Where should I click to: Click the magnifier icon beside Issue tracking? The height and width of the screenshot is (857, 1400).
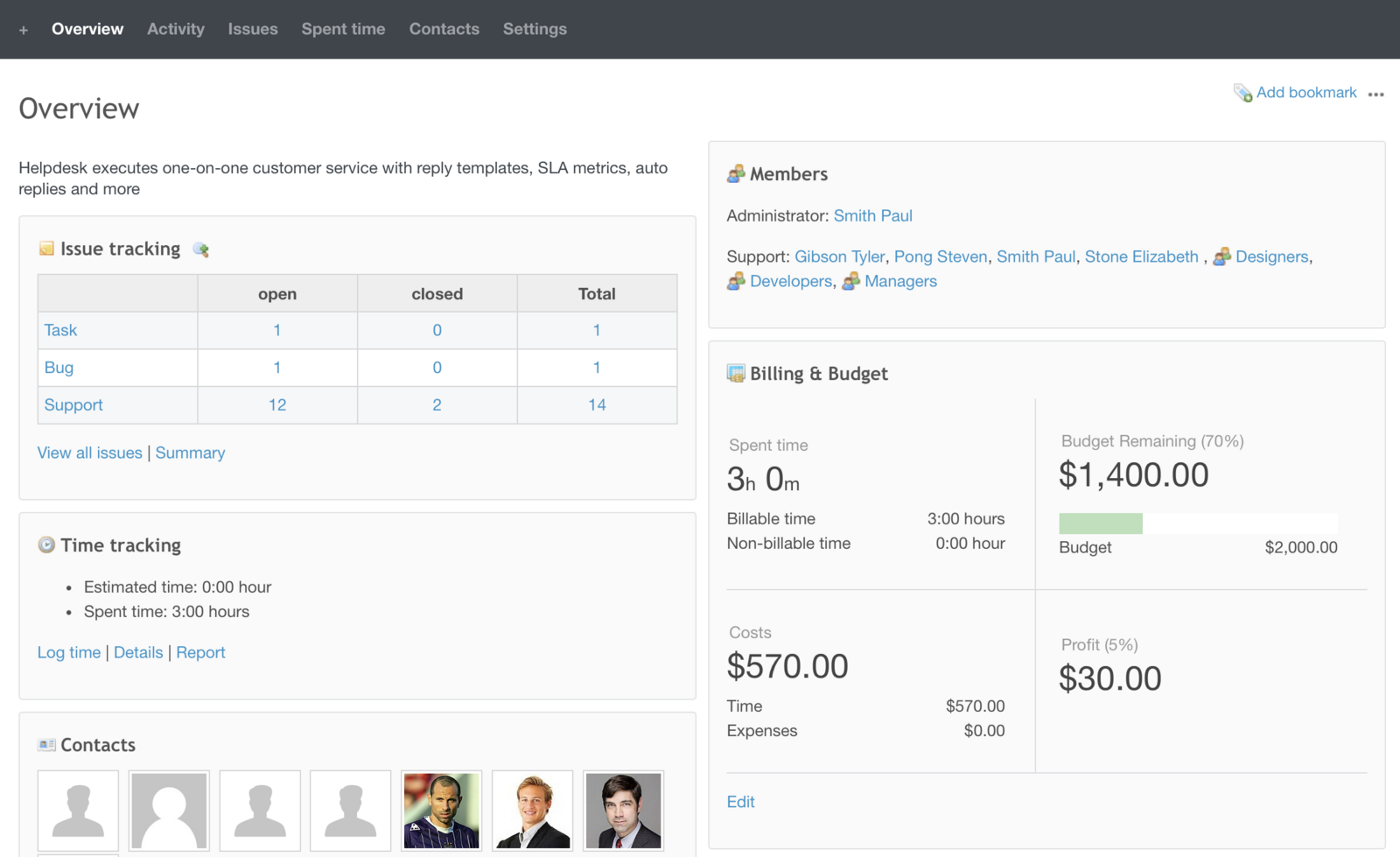click(x=199, y=249)
